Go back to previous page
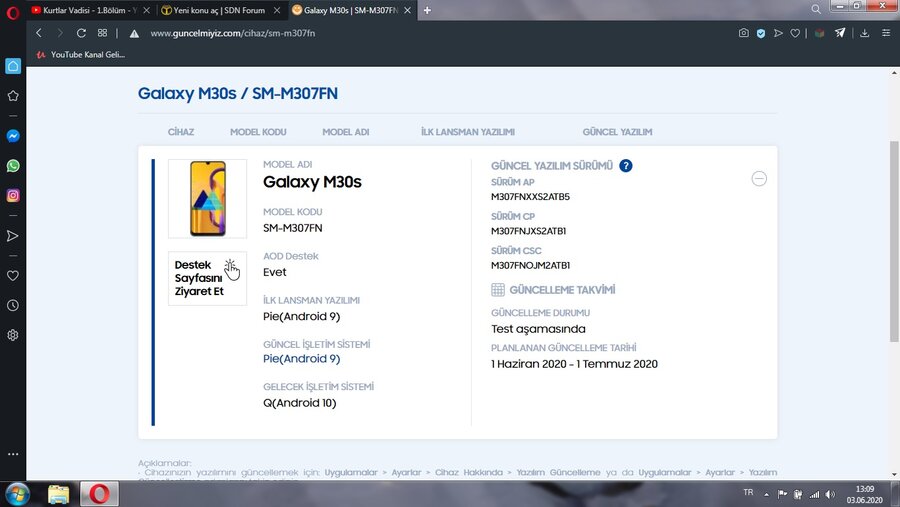 38,33
